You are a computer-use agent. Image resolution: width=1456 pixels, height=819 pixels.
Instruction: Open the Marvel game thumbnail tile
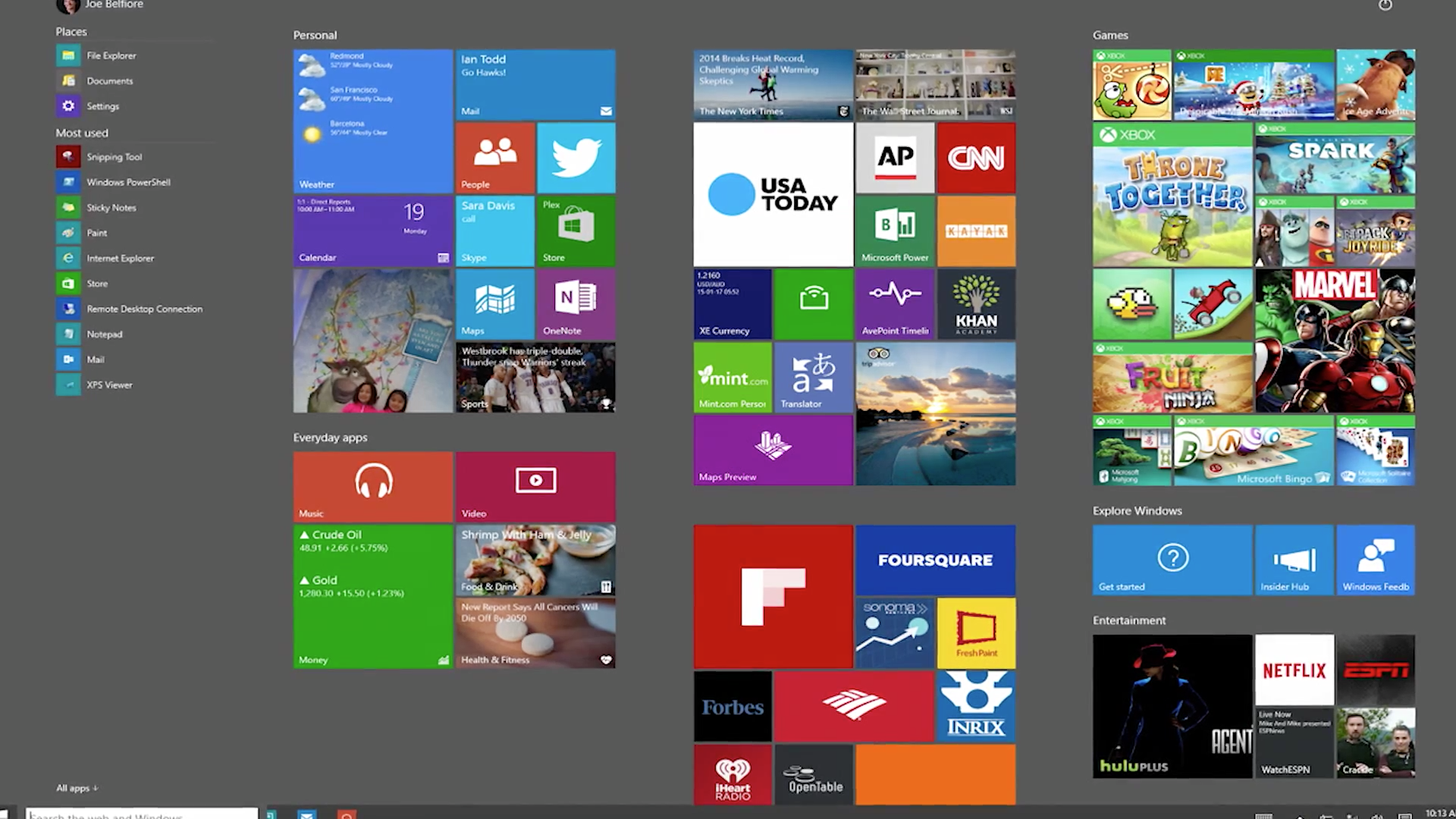1335,340
